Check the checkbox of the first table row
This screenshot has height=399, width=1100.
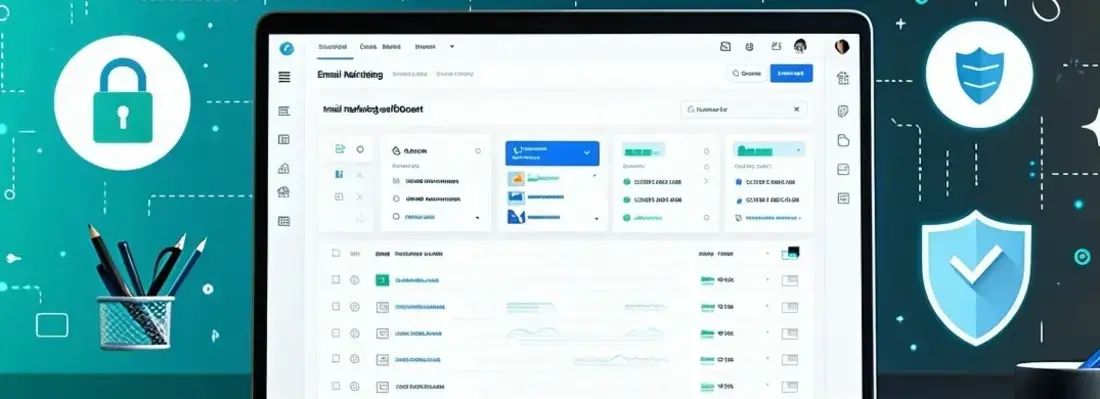336,280
